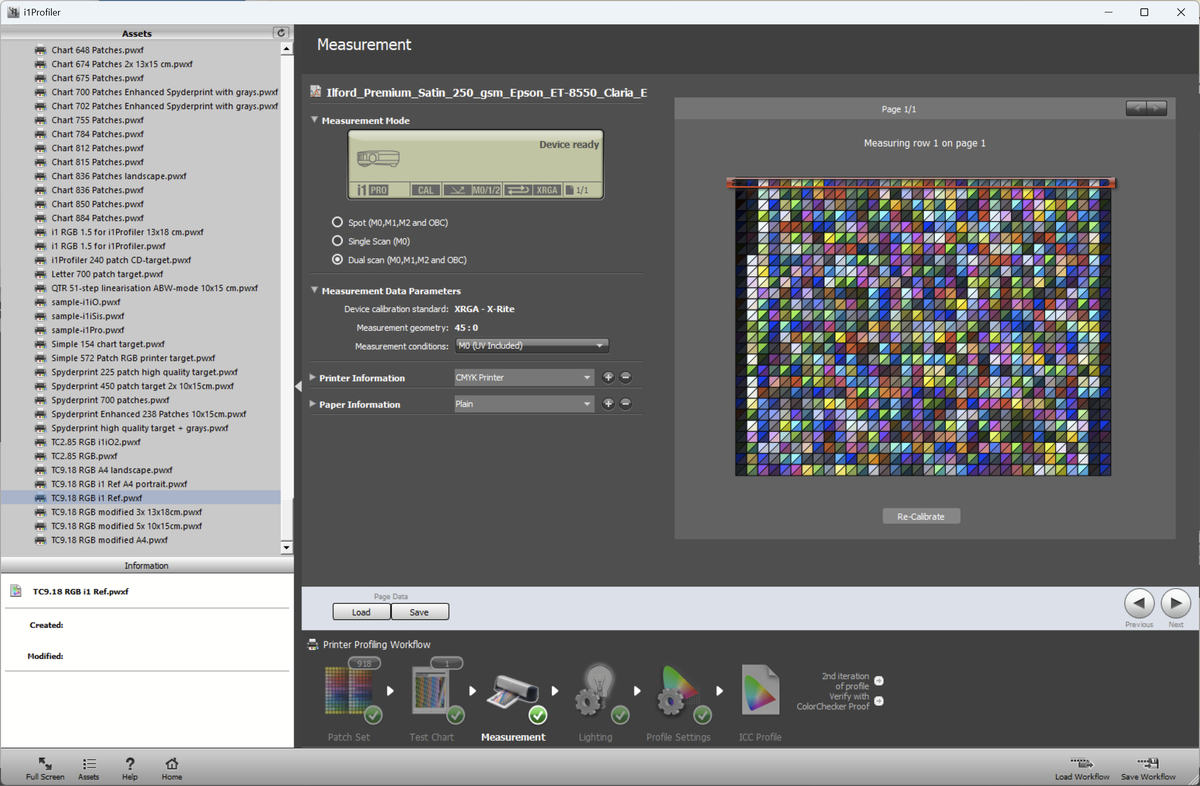Viewport: 1200px width, 786px height.
Task: Click the Re-Calibrate button
Action: pos(921,517)
